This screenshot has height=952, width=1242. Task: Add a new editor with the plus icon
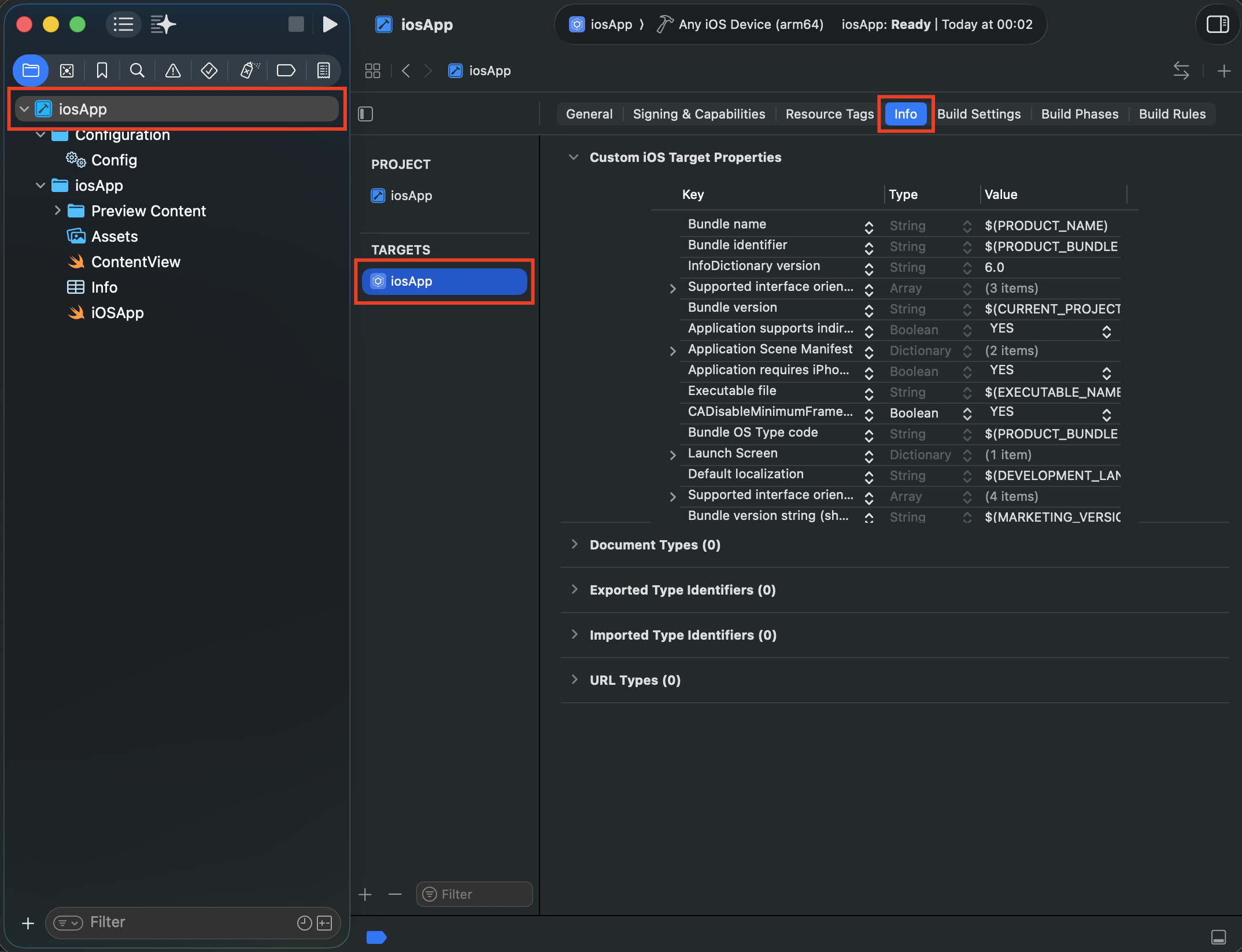tap(1224, 71)
